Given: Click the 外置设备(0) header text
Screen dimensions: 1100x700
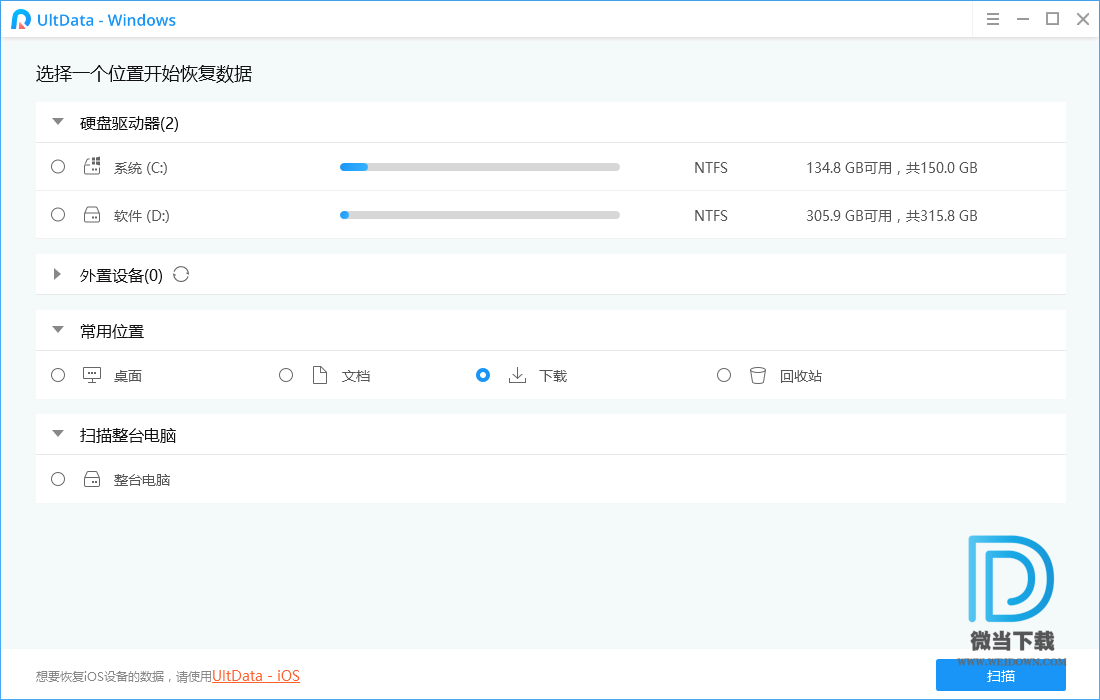Looking at the screenshot, I should 121,276.
